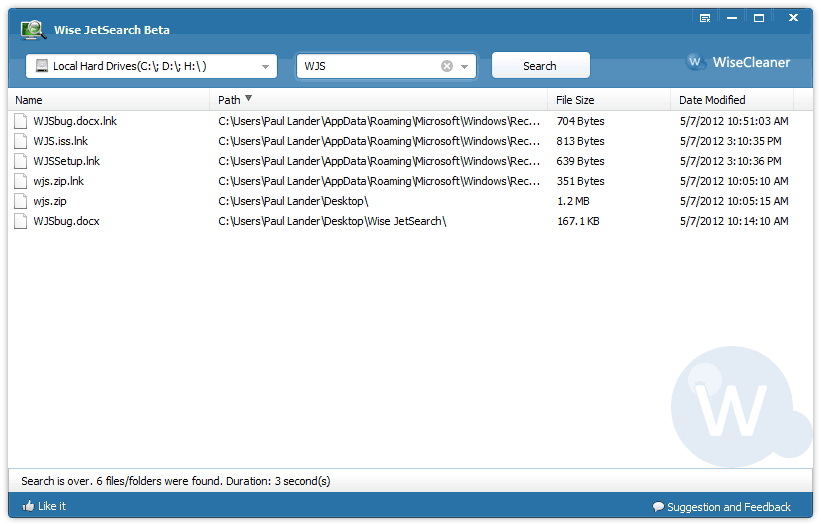Click the 813 Bytes size cell
This screenshot has width=821, height=526.
(x=580, y=141)
